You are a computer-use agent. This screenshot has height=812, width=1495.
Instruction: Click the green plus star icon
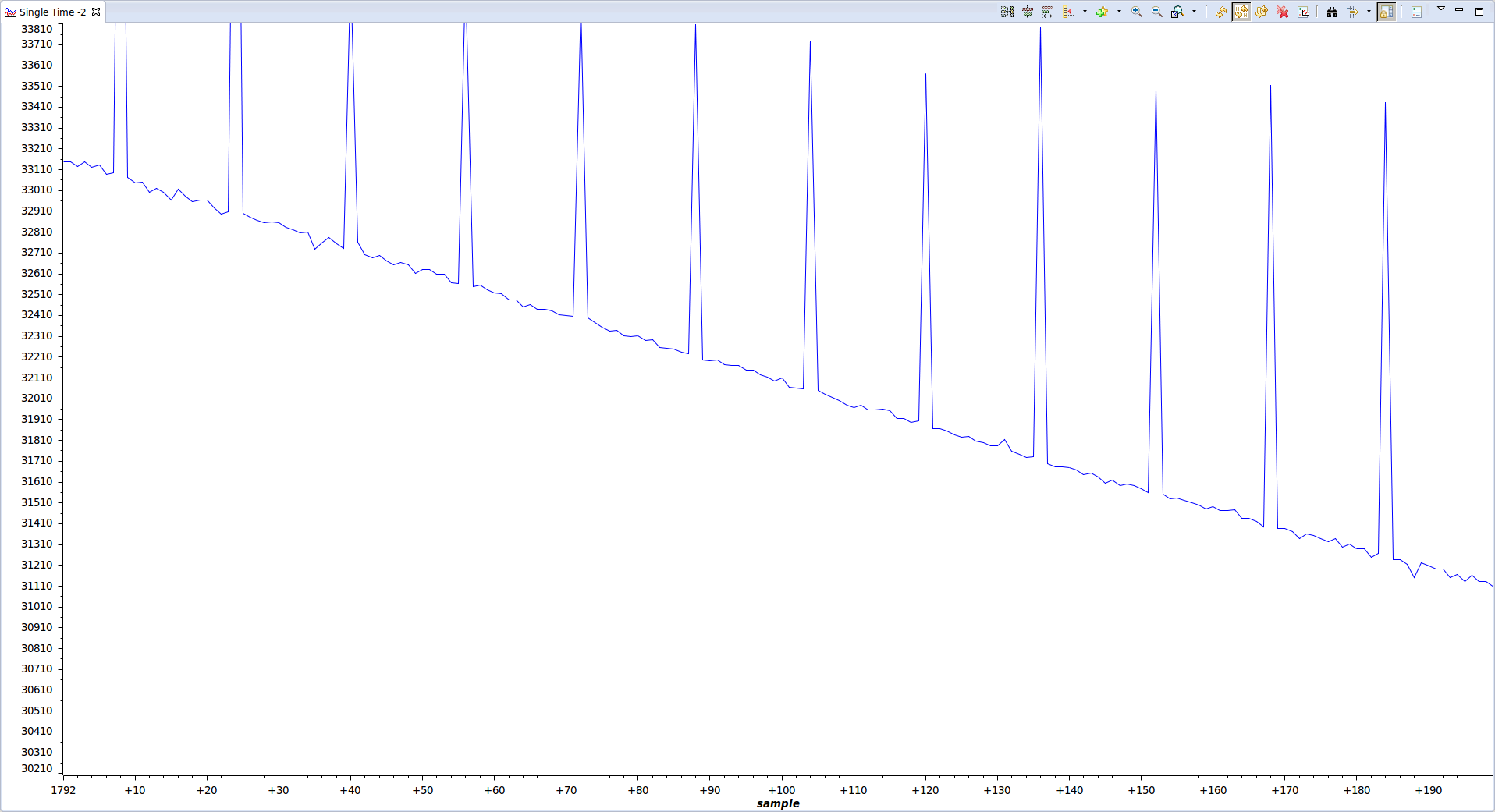coord(1102,12)
